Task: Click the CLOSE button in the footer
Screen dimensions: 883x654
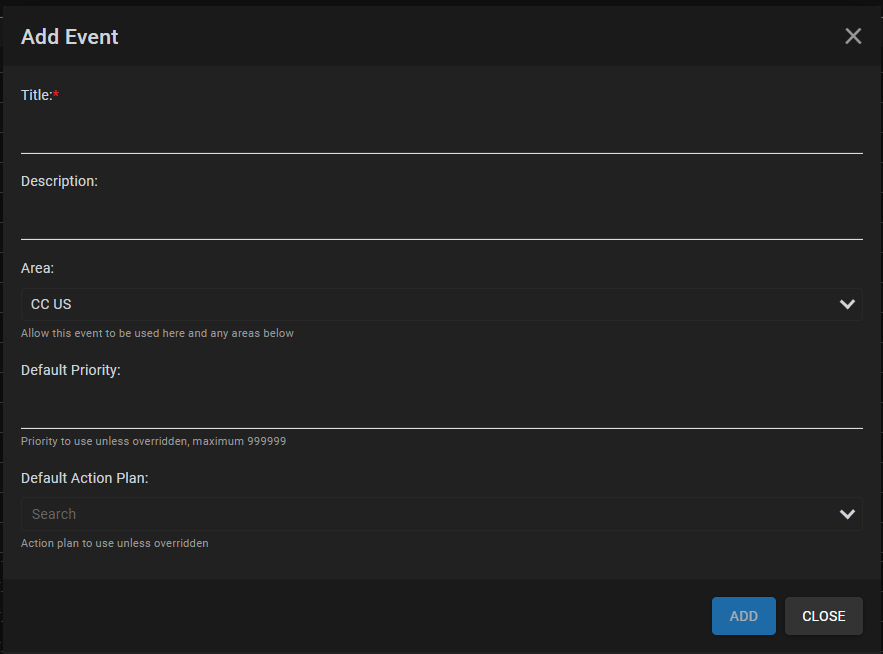Action: click(823, 616)
